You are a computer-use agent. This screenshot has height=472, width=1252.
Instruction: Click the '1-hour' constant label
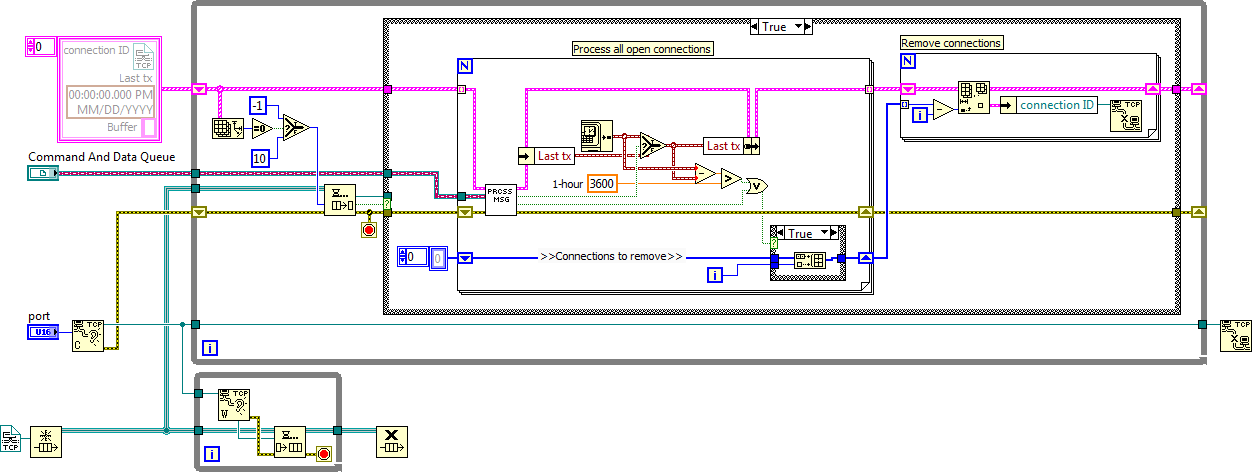click(x=569, y=184)
